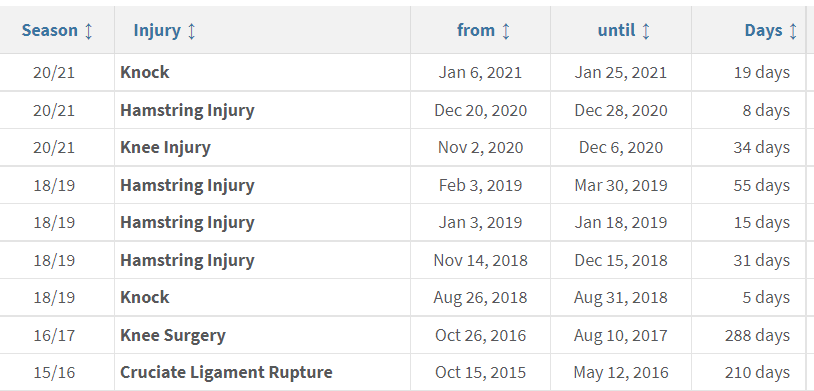Sort table by Season header text
The image size is (814, 391).
[50, 31]
